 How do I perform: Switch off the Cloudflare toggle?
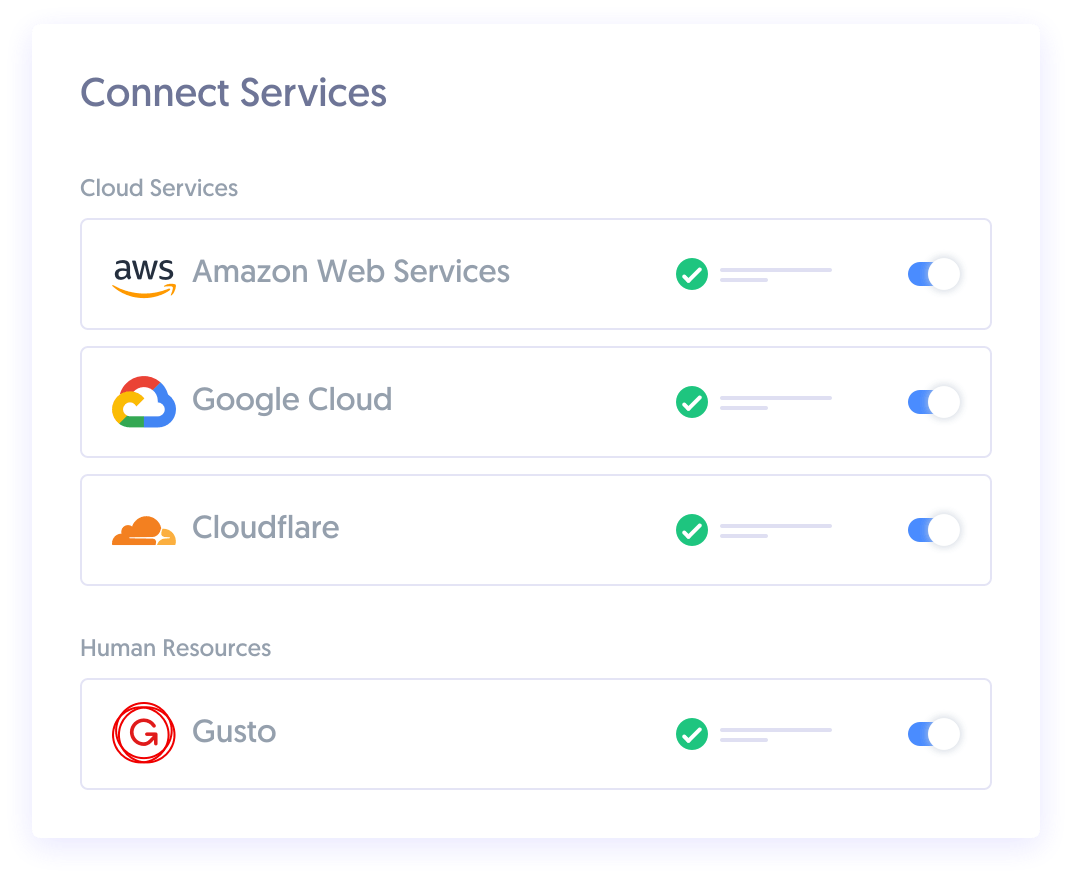click(x=934, y=530)
